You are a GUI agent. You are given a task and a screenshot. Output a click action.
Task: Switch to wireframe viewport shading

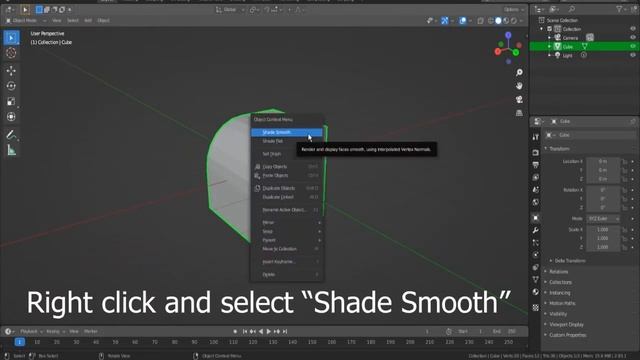point(491,20)
